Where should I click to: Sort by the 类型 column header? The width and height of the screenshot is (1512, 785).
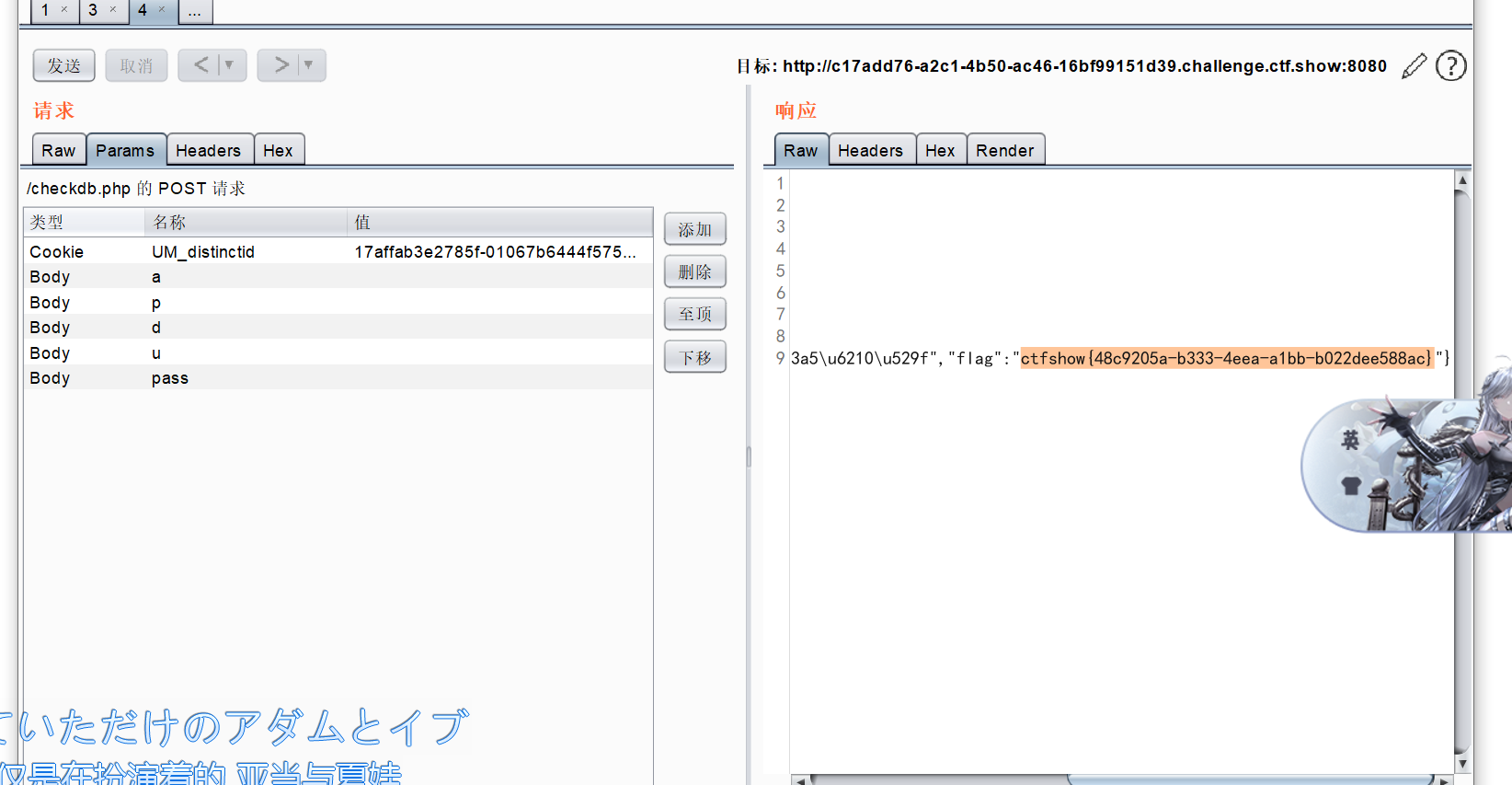[x=84, y=222]
